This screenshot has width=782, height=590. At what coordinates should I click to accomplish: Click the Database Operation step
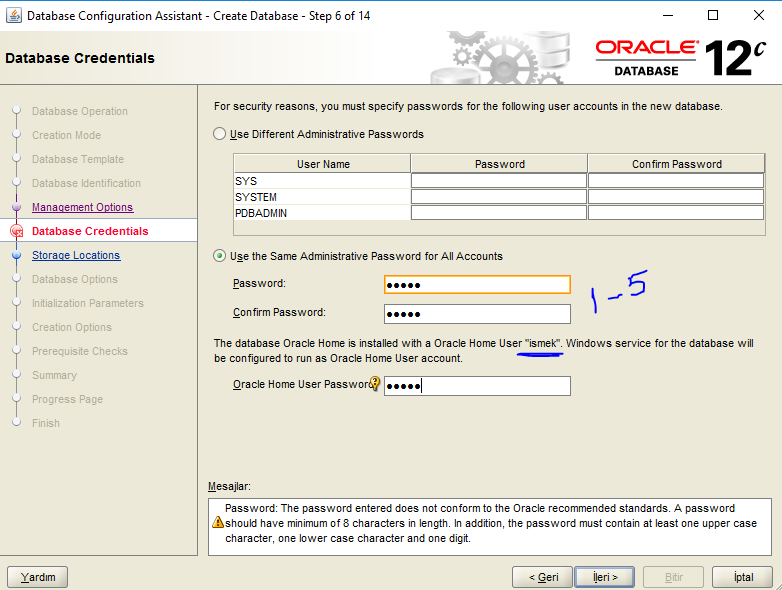coord(80,111)
